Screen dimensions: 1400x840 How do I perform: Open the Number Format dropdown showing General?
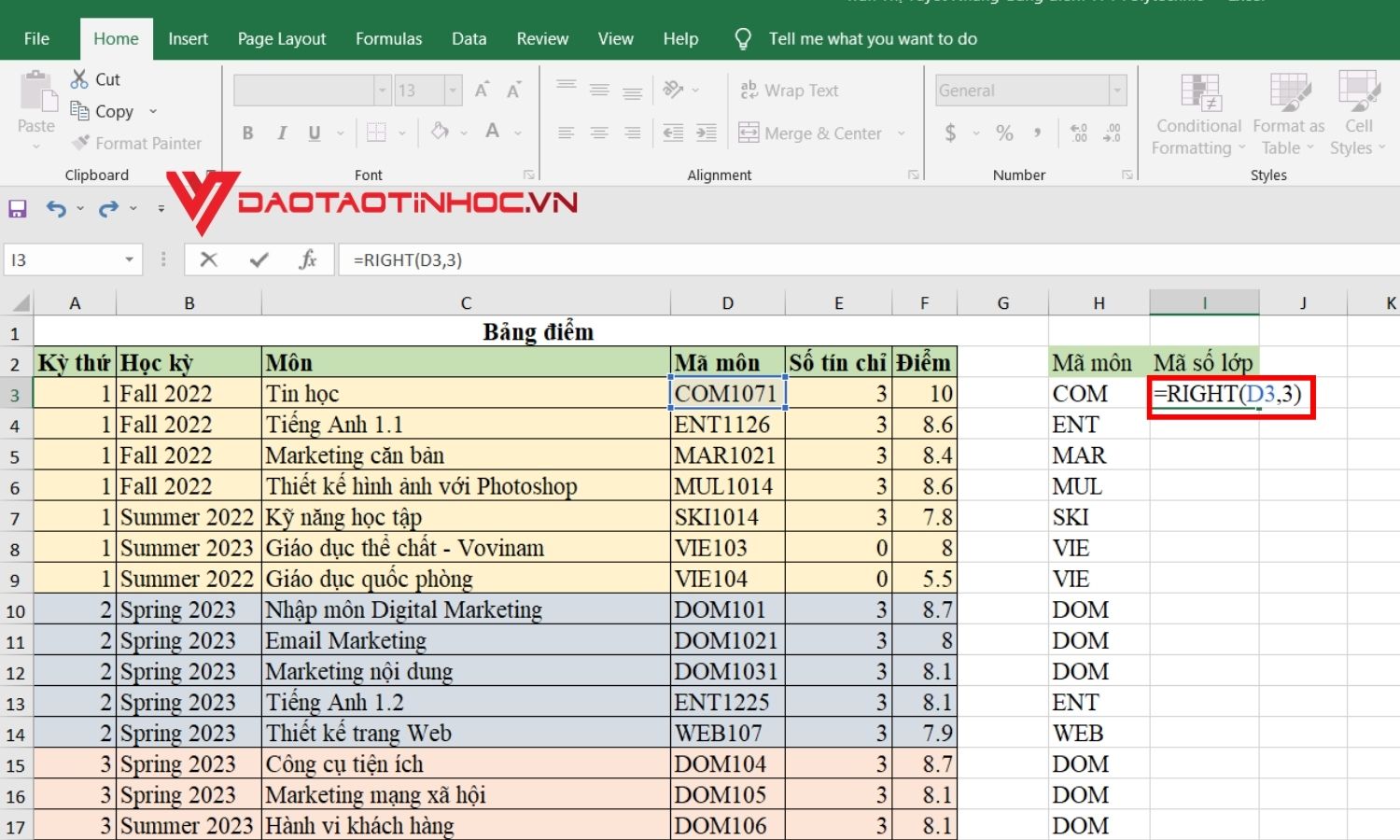pos(1029,90)
